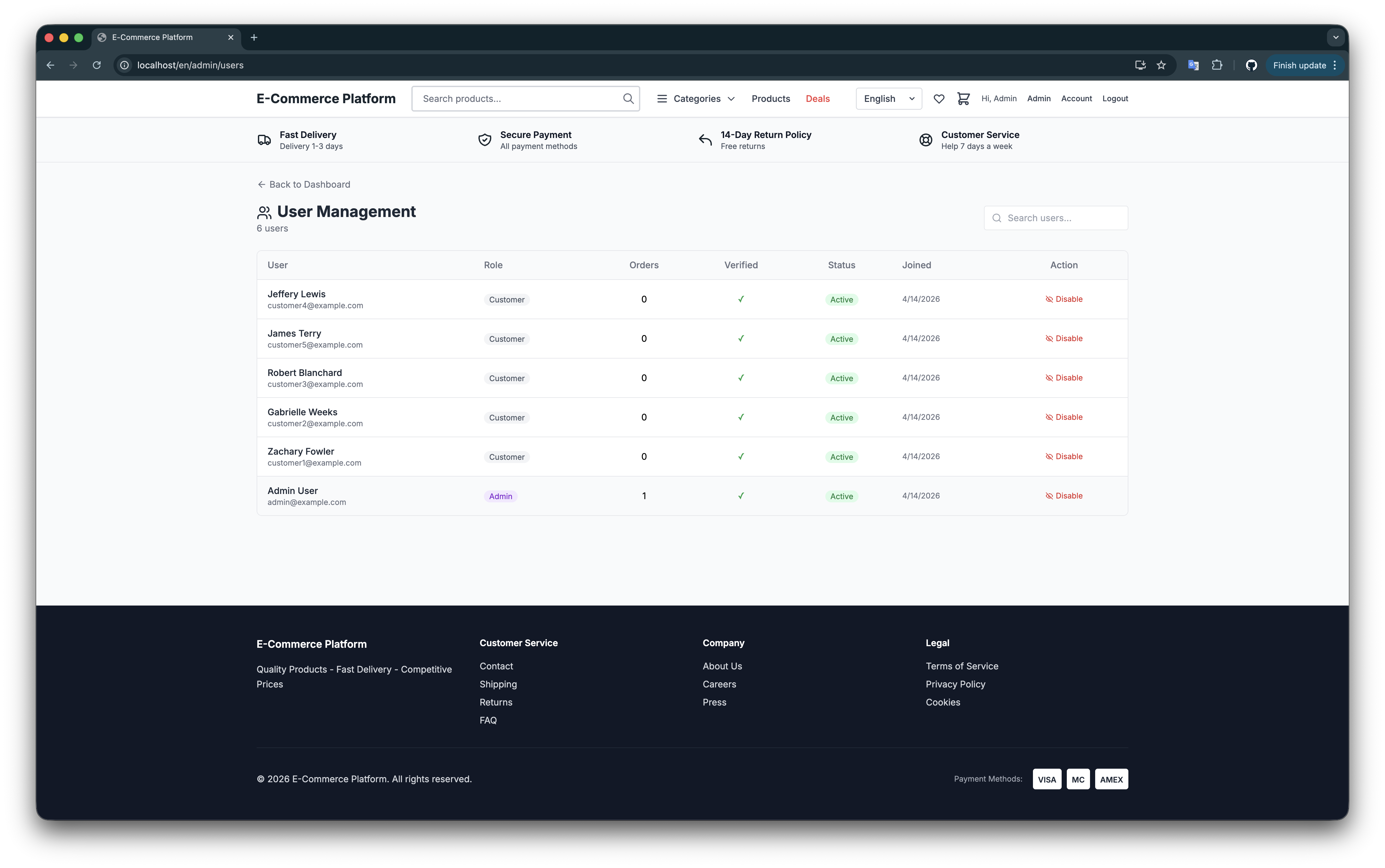Viewport: 1385px width, 868px height.
Task: Reload the page
Action: click(x=97, y=65)
